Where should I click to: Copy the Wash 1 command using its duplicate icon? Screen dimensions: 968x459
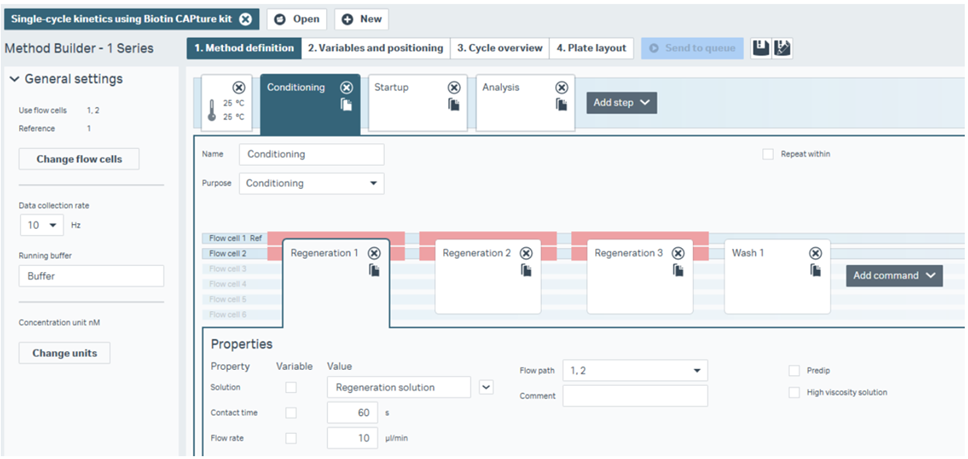click(816, 270)
